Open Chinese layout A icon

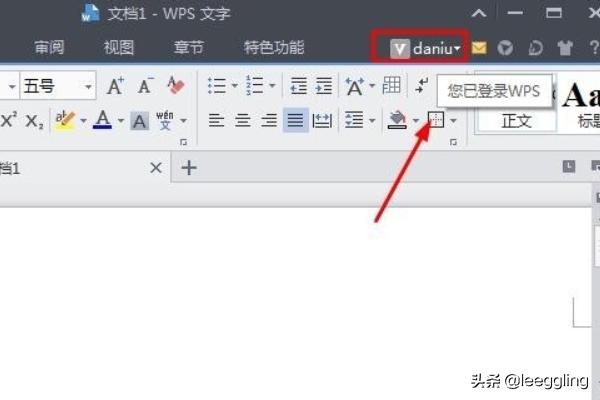click(355, 86)
